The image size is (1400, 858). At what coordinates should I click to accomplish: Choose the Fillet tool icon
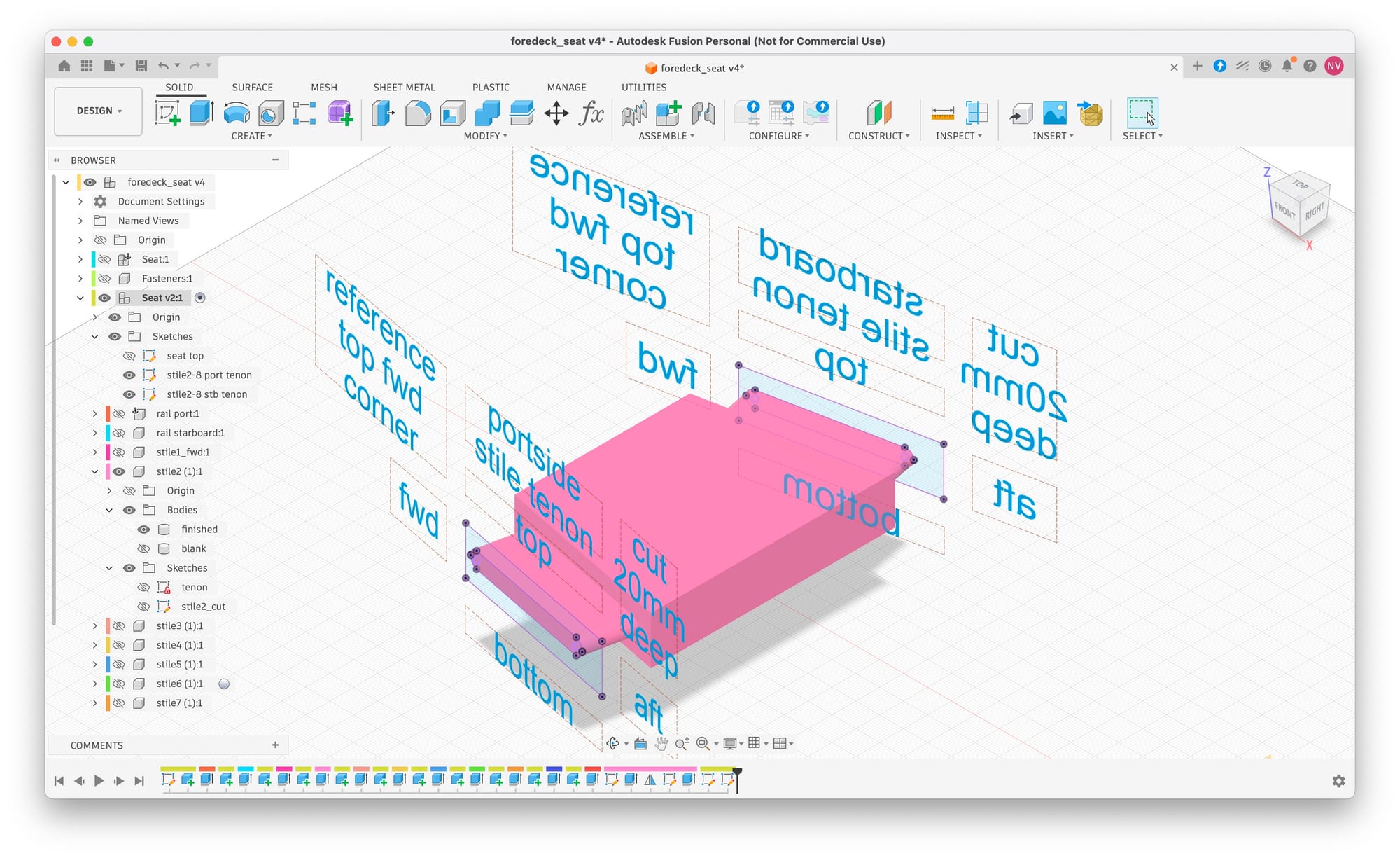pyautogui.click(x=418, y=113)
